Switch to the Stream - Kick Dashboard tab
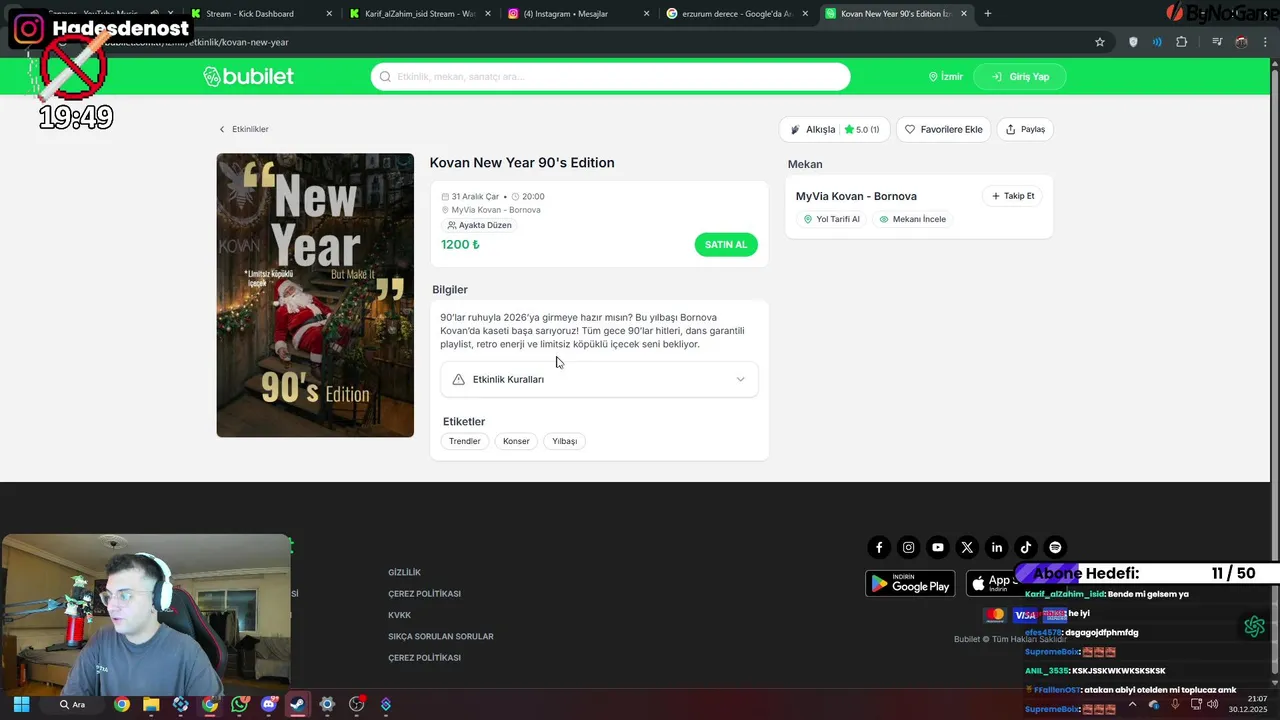1280x720 pixels. [x=260, y=14]
